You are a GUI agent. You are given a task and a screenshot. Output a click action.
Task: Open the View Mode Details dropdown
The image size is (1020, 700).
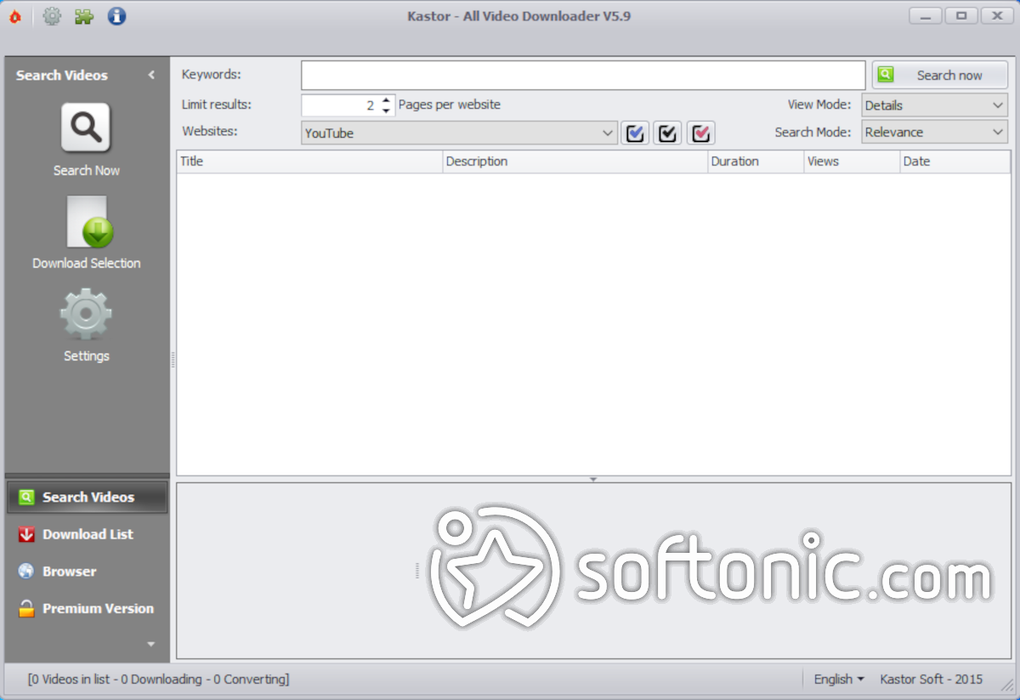pyautogui.click(x=935, y=105)
